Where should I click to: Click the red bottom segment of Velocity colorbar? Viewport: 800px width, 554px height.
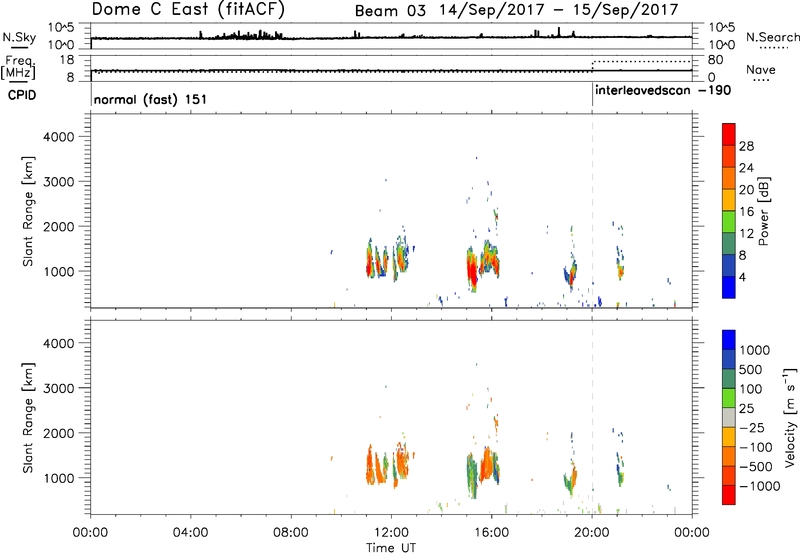tap(729, 495)
